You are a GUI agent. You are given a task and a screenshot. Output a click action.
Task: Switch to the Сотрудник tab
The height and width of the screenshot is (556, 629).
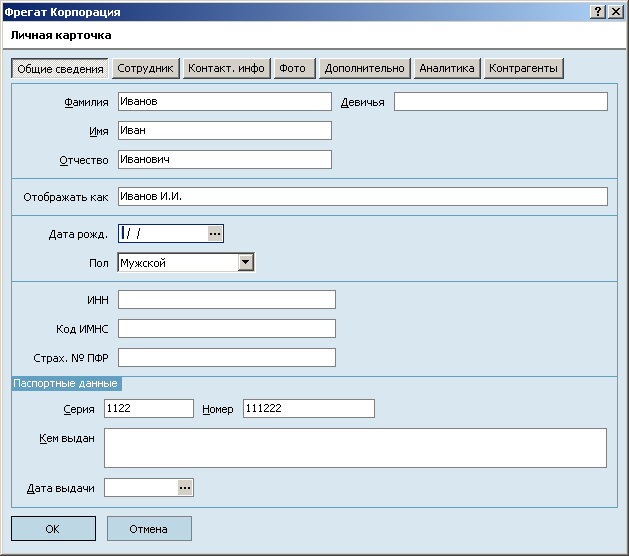[145, 69]
